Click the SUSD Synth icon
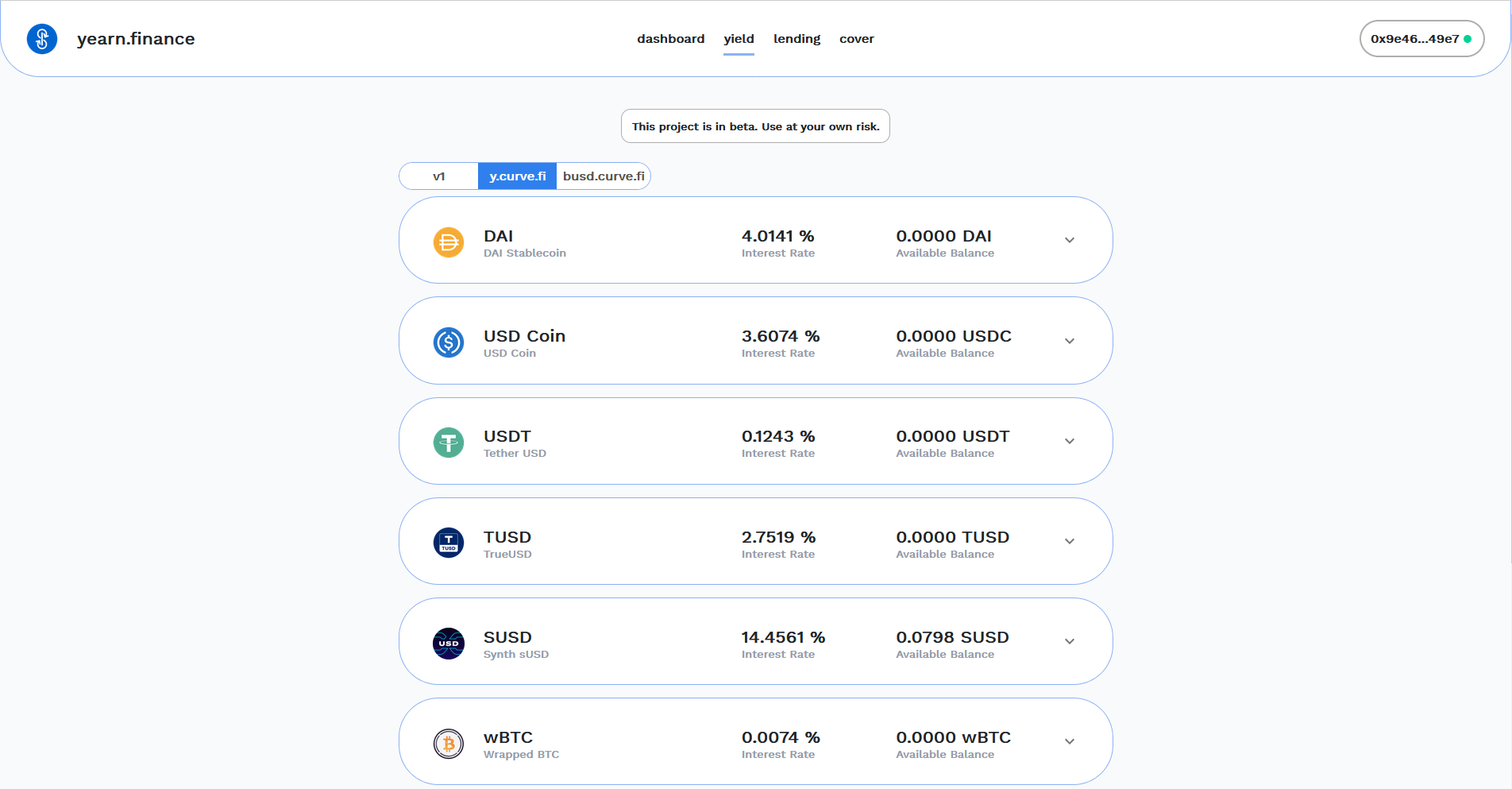The width and height of the screenshot is (1512, 789). [x=449, y=644]
